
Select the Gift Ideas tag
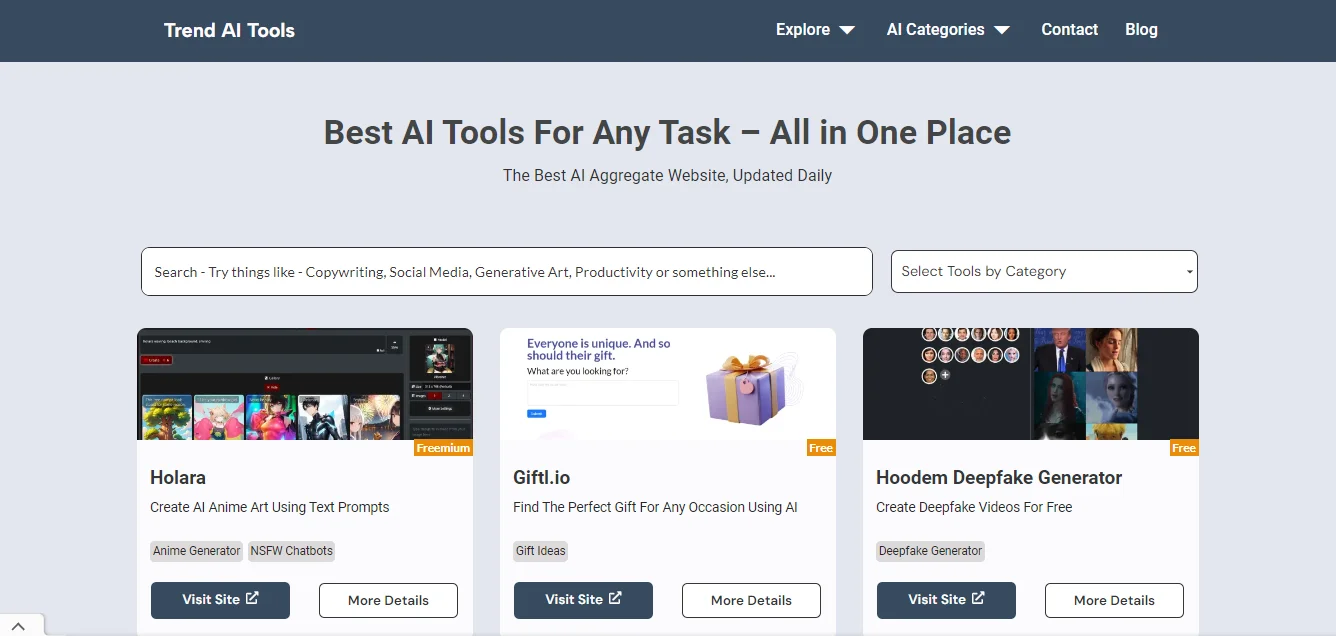coord(540,551)
